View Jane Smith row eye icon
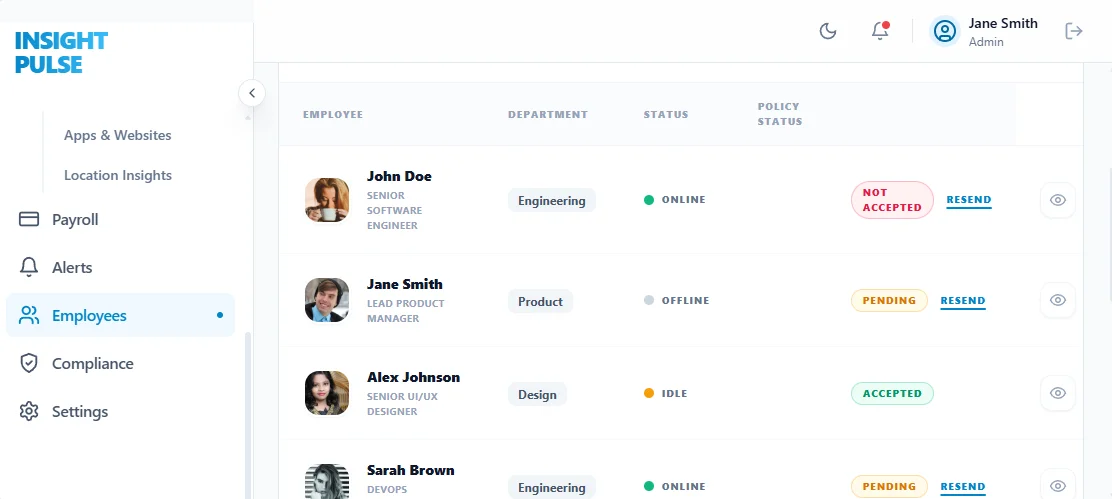The width and height of the screenshot is (1112, 499). (1058, 300)
